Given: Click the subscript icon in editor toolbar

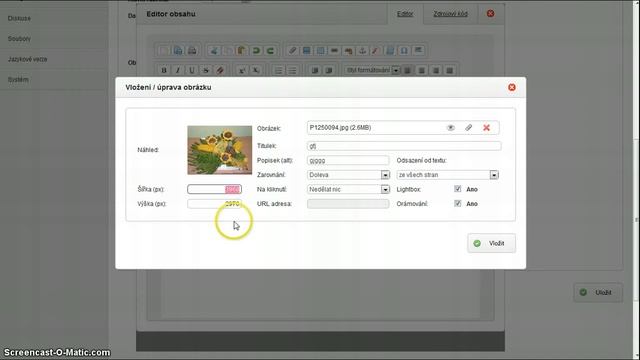Looking at the screenshot, I should [x=256, y=70].
